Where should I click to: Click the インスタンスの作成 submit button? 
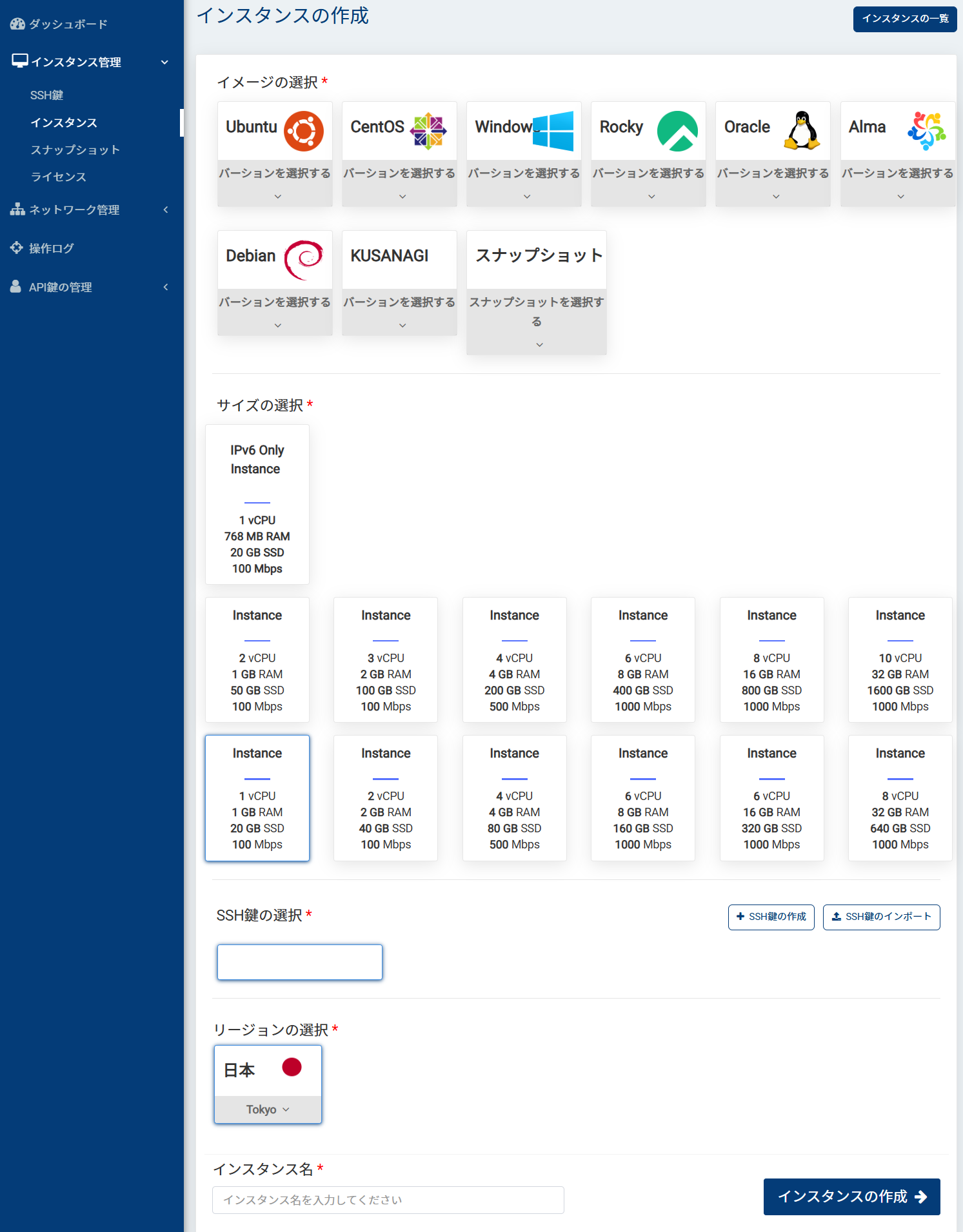pos(851,1197)
